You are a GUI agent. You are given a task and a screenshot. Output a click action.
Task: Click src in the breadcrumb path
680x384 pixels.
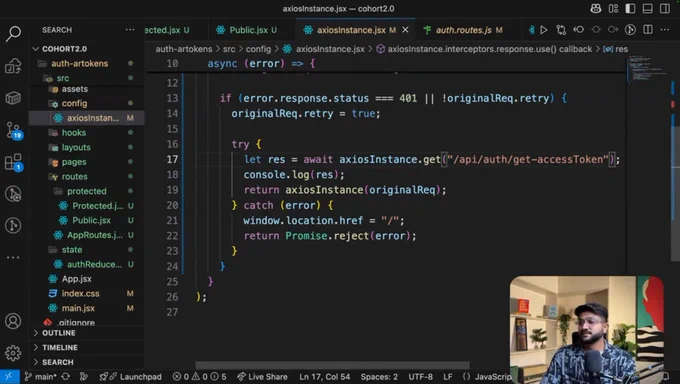coord(229,49)
